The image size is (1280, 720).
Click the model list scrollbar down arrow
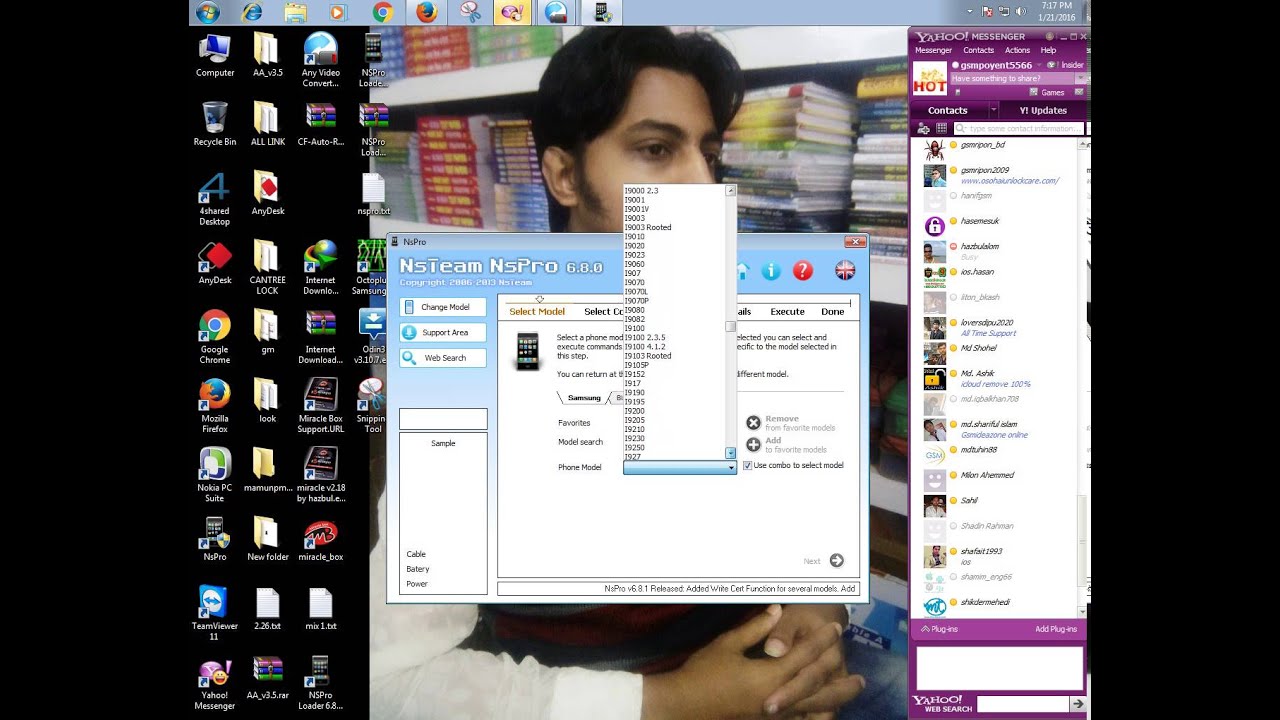tap(730, 453)
